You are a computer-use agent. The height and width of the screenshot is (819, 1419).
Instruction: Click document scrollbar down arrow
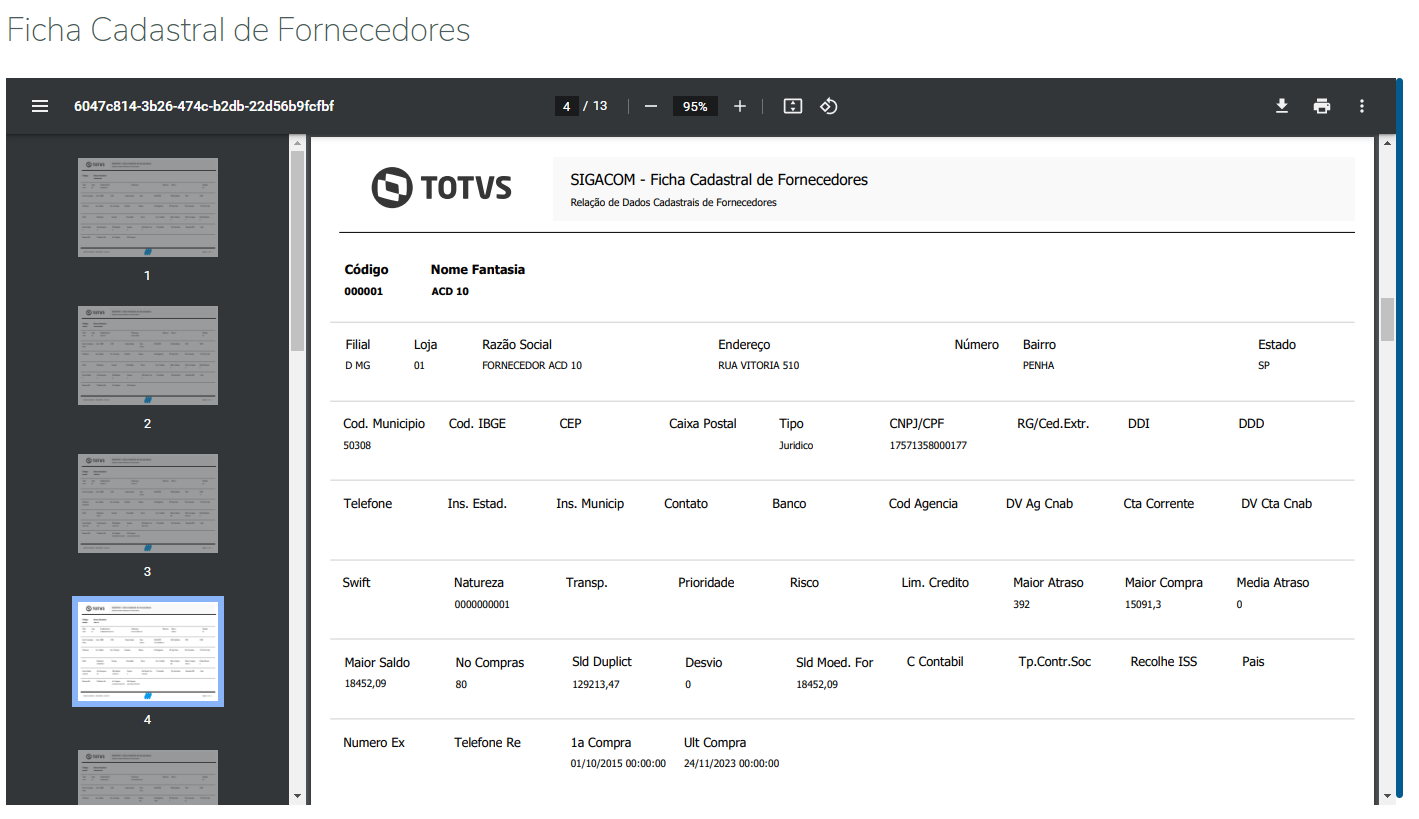click(x=1387, y=796)
